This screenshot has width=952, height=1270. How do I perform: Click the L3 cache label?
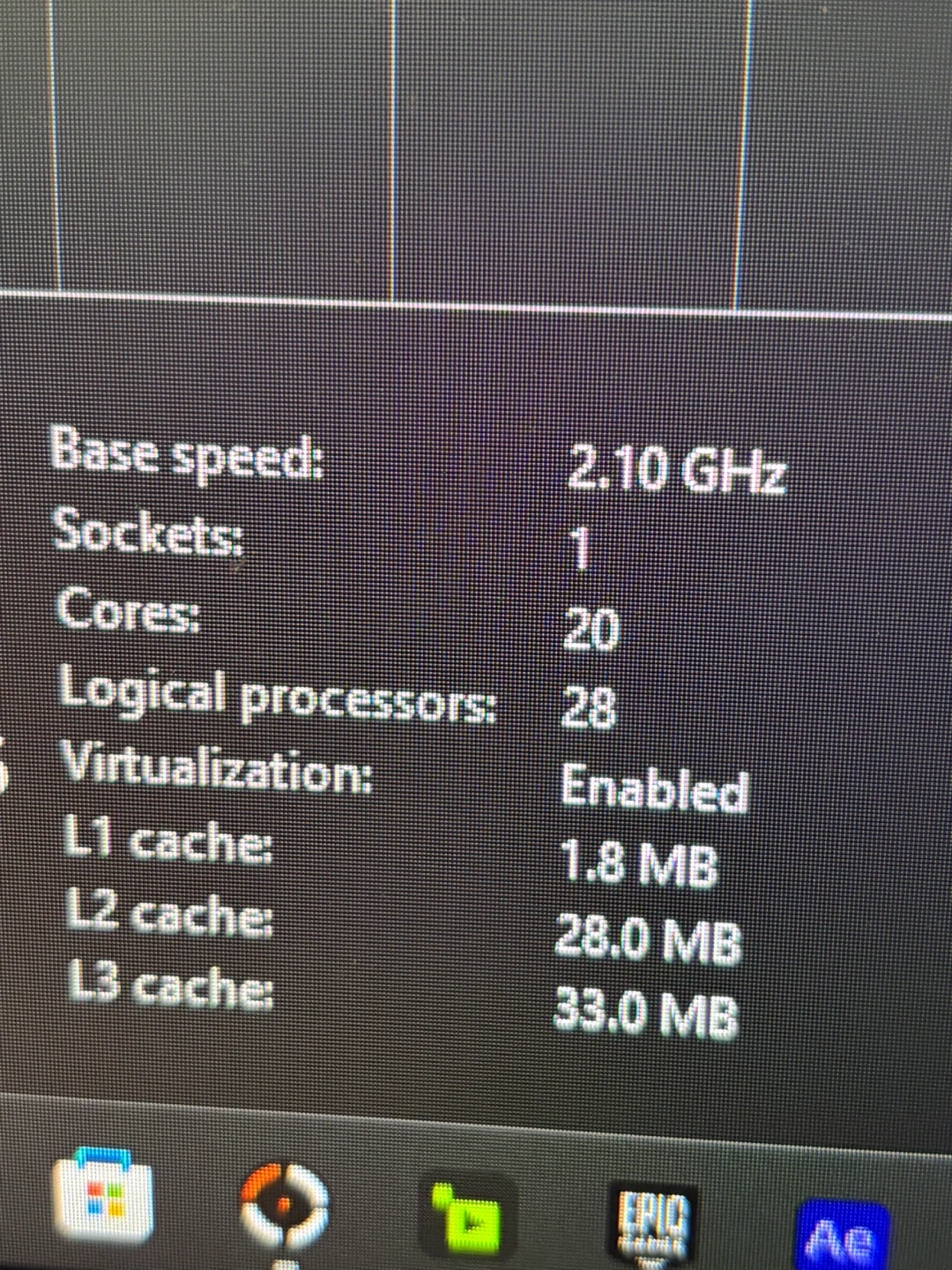tap(172, 984)
